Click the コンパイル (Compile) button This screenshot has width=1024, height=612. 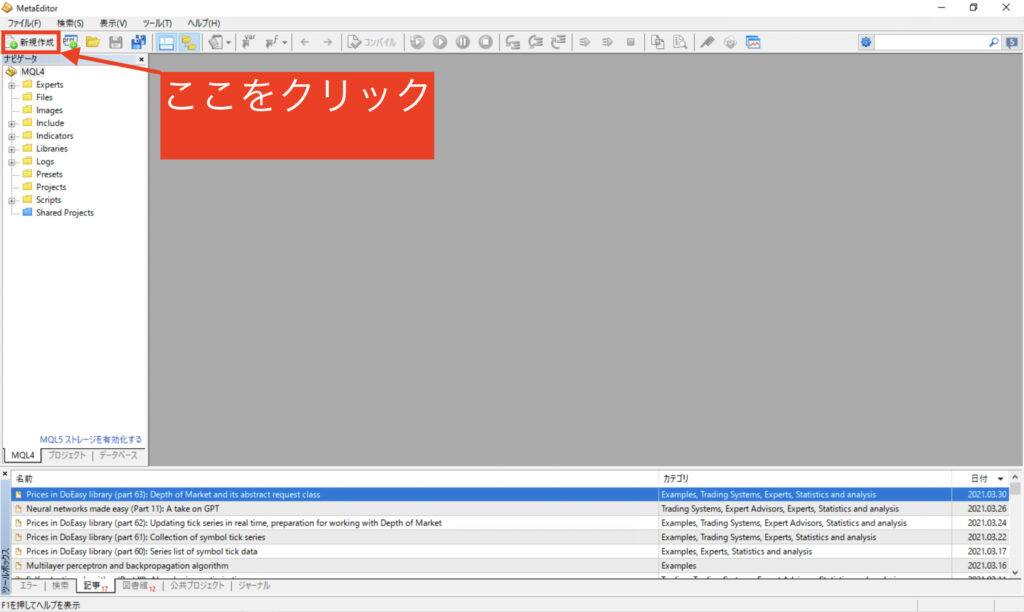tap(372, 42)
